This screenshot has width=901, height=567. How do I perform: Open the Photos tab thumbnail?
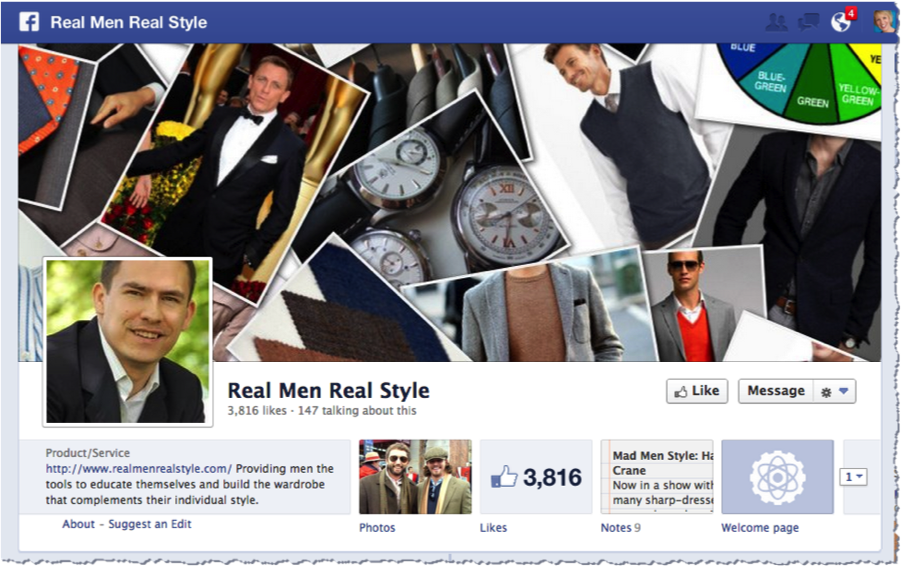coord(415,477)
